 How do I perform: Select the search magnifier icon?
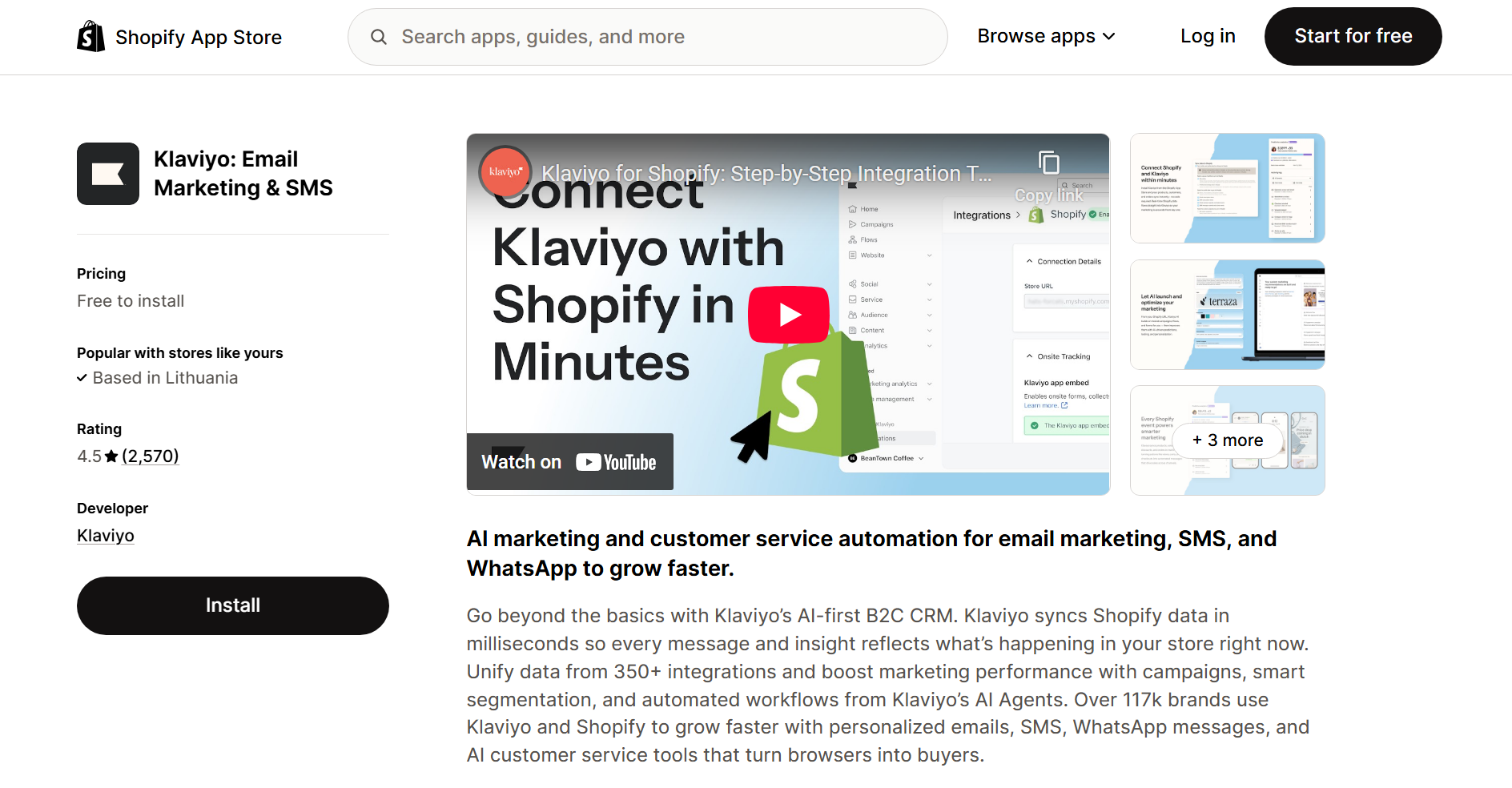point(378,36)
